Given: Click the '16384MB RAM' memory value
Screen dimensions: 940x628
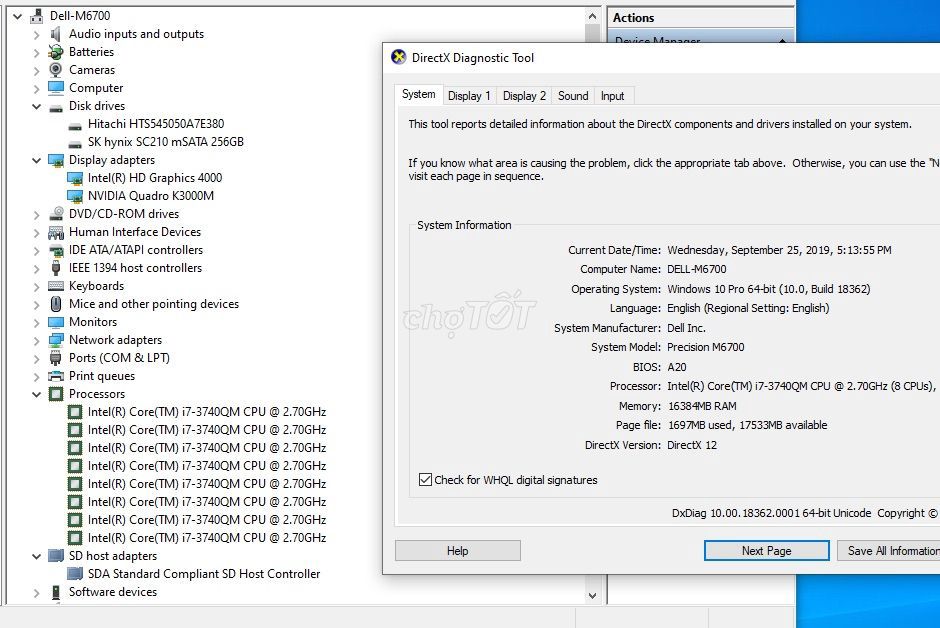Looking at the screenshot, I should (x=702, y=406).
